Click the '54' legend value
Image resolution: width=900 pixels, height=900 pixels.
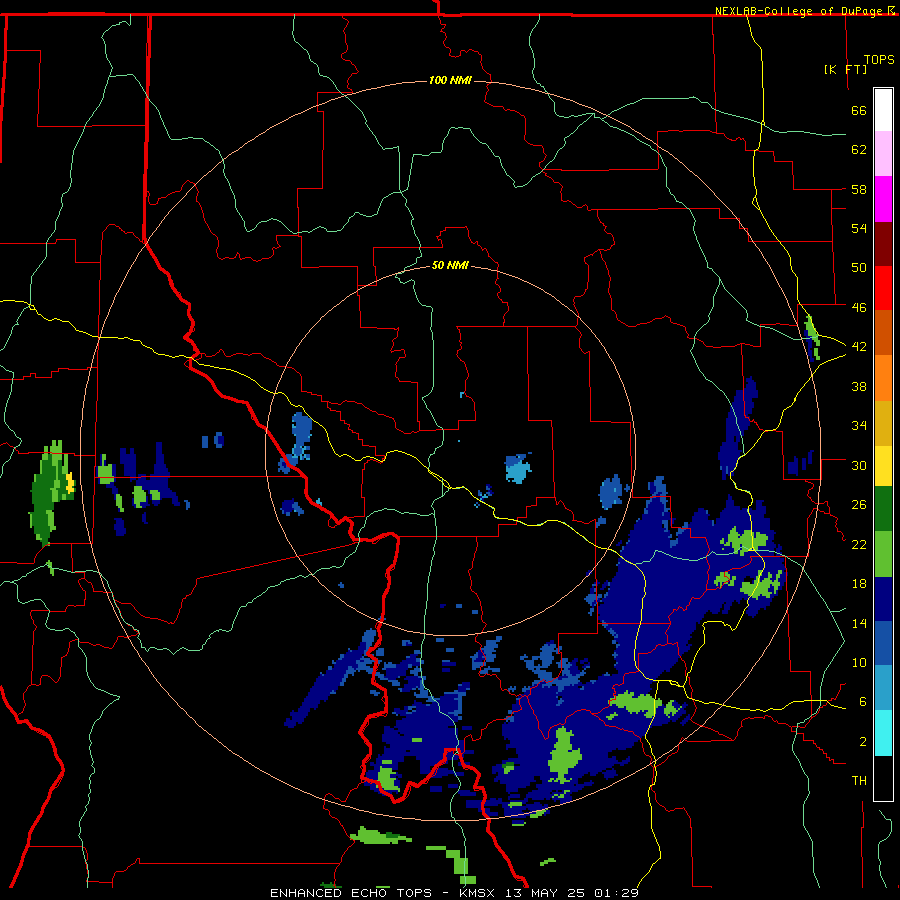click(859, 228)
